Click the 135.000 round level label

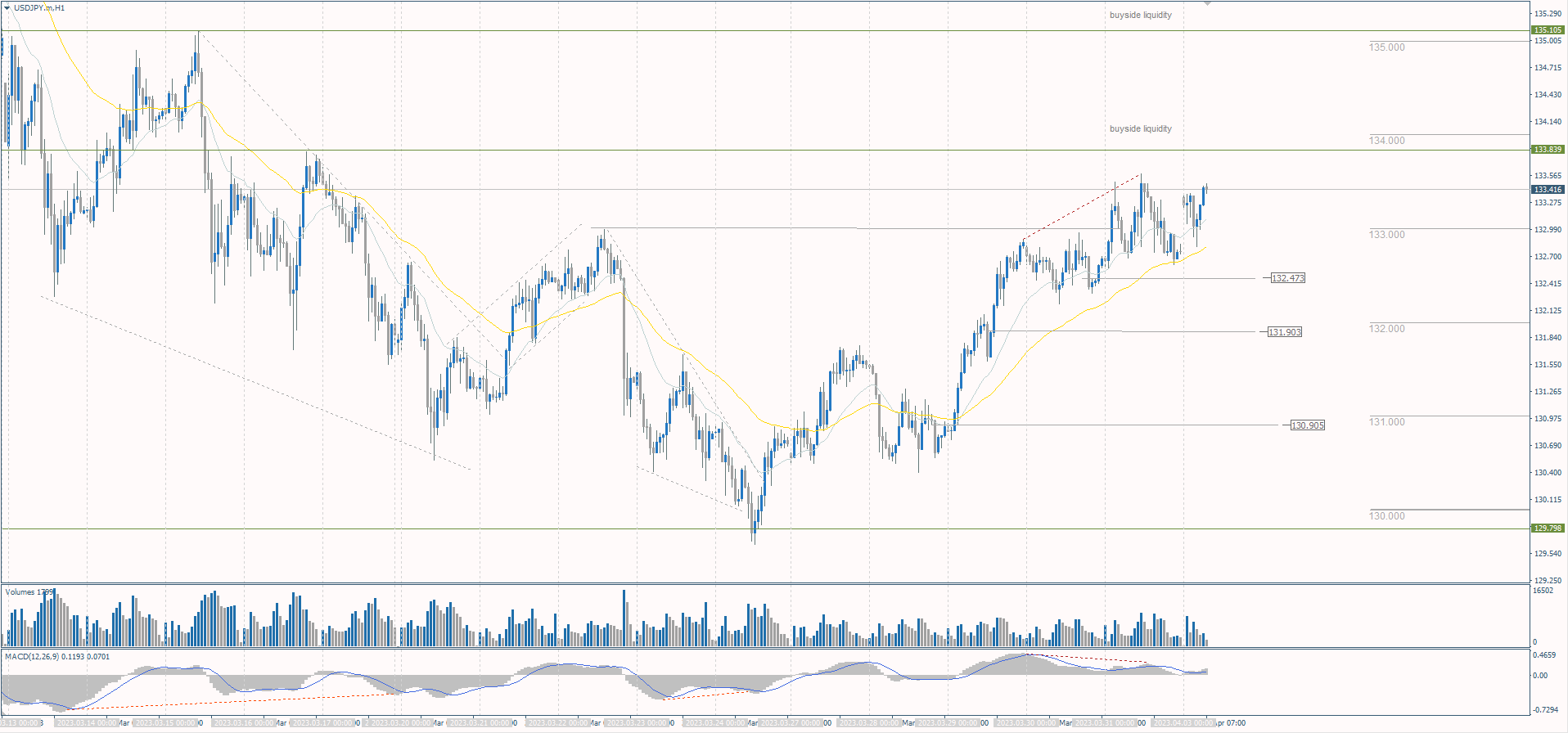pos(1387,47)
